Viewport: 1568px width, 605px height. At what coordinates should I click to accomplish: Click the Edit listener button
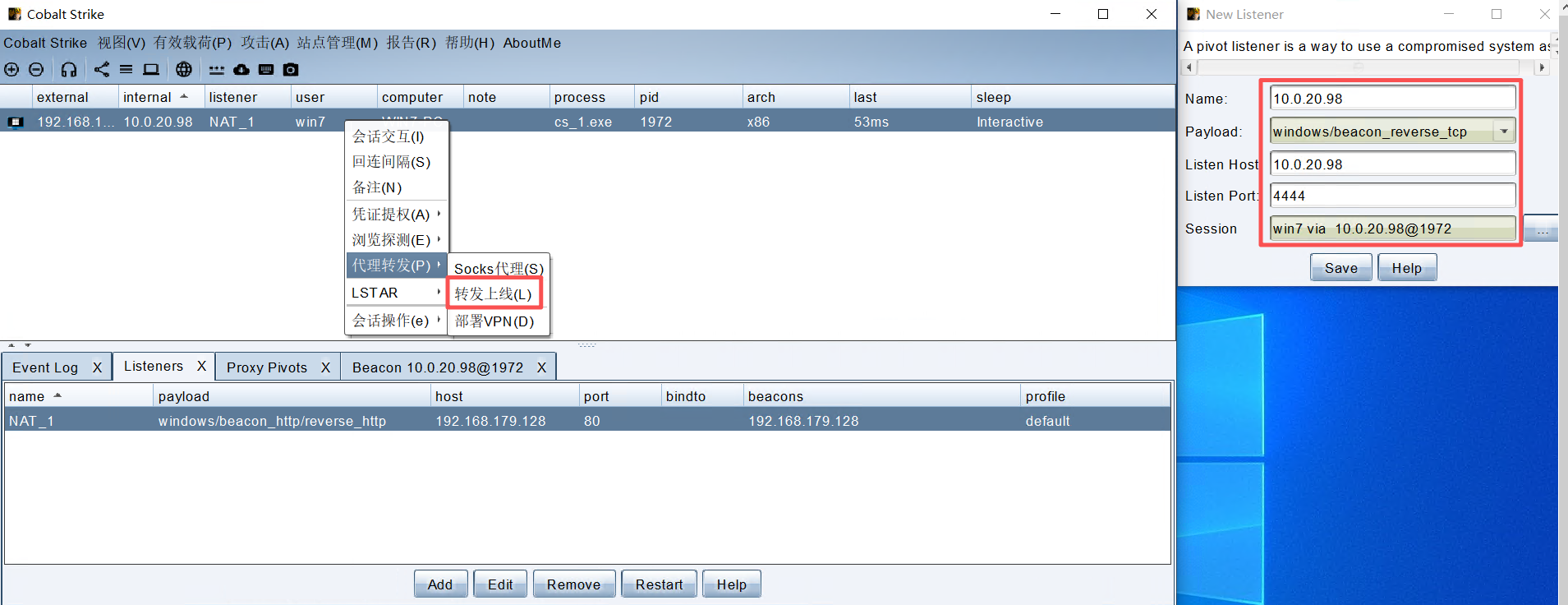500,584
